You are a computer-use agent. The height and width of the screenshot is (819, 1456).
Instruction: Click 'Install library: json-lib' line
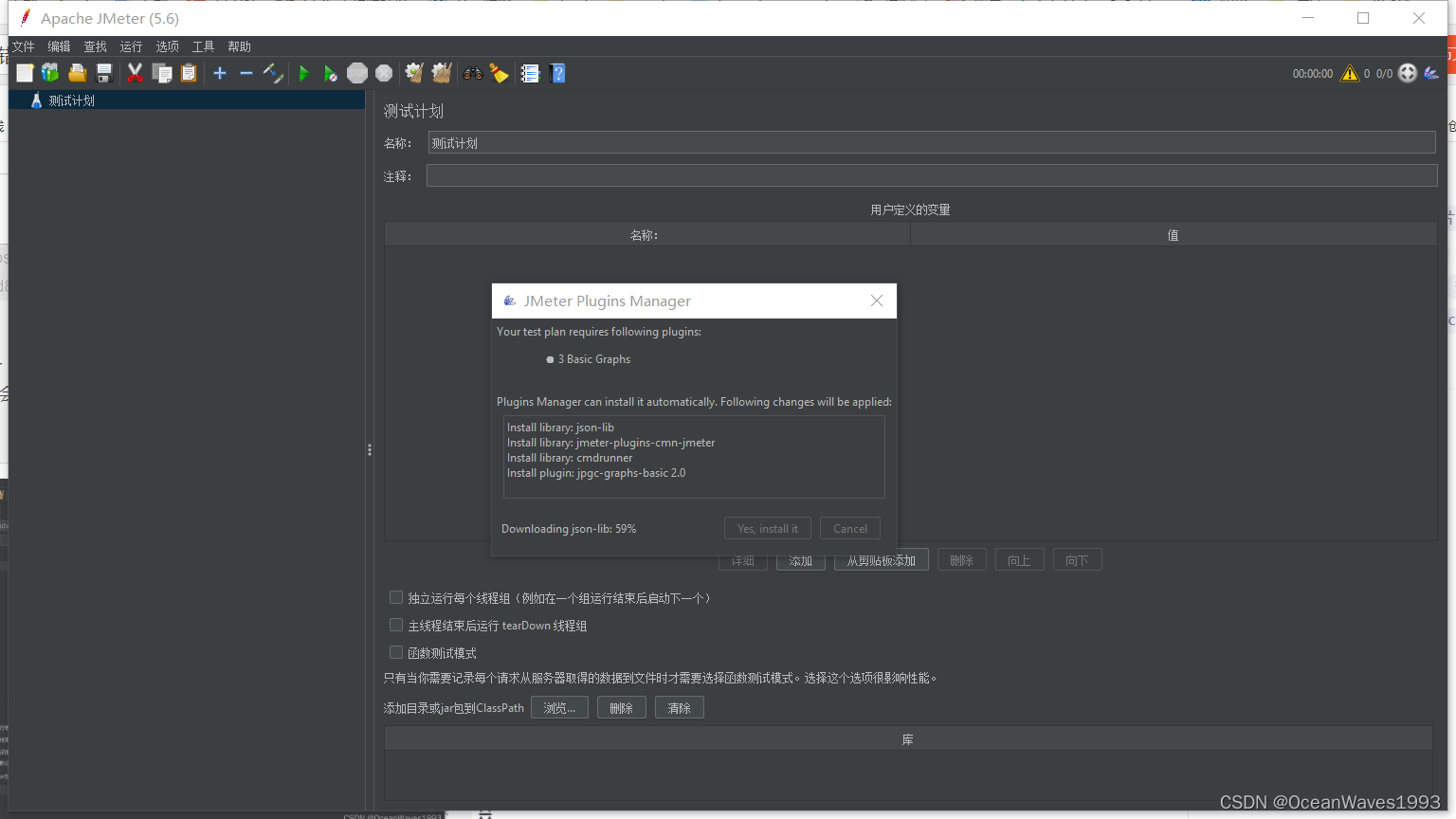(x=560, y=428)
